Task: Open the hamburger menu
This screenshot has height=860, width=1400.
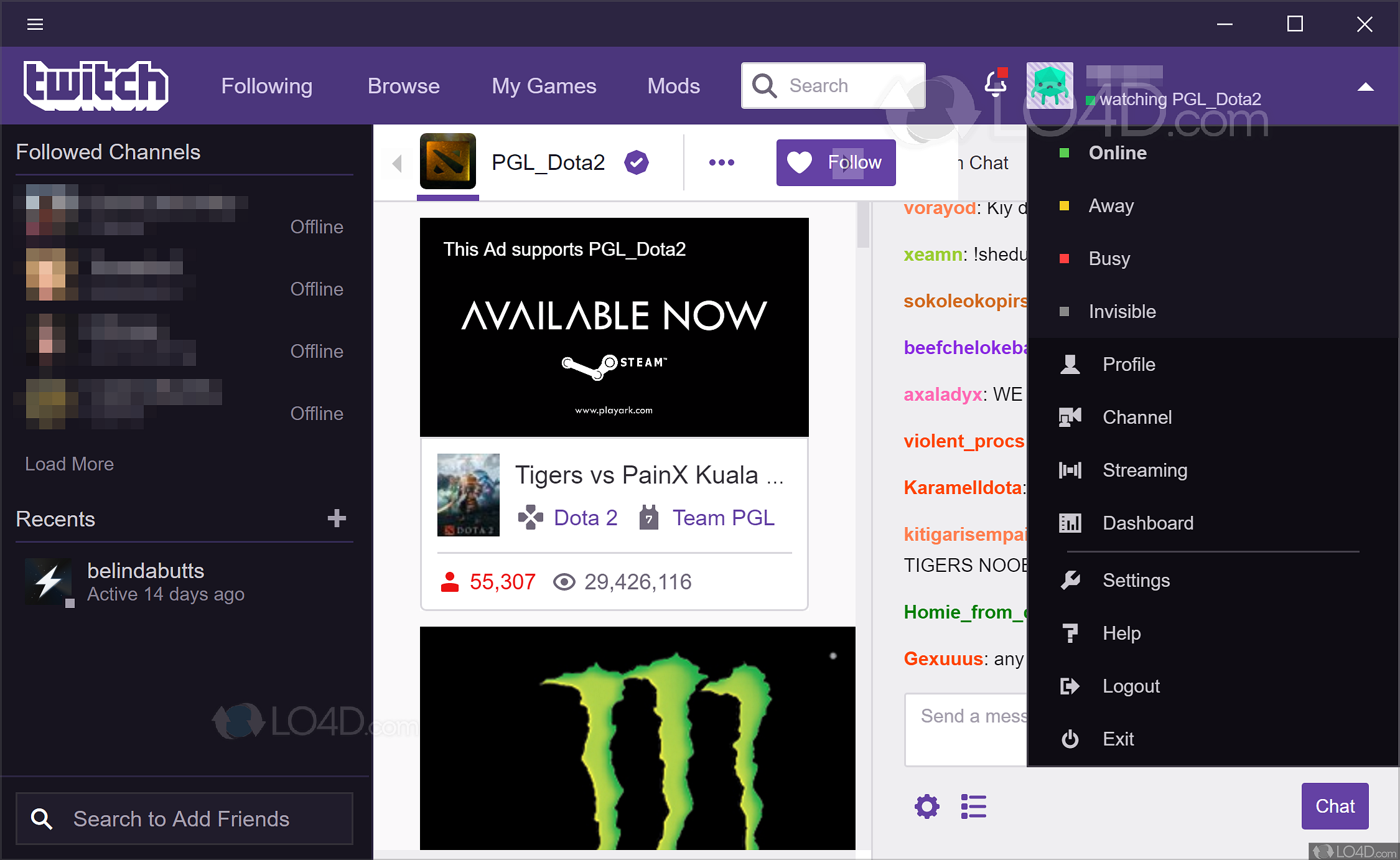Action: [x=35, y=24]
